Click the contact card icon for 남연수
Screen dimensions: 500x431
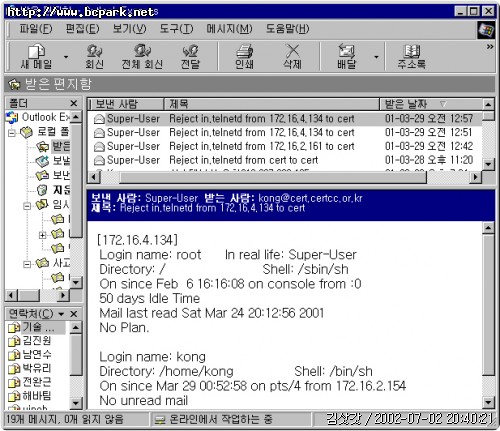[14, 355]
